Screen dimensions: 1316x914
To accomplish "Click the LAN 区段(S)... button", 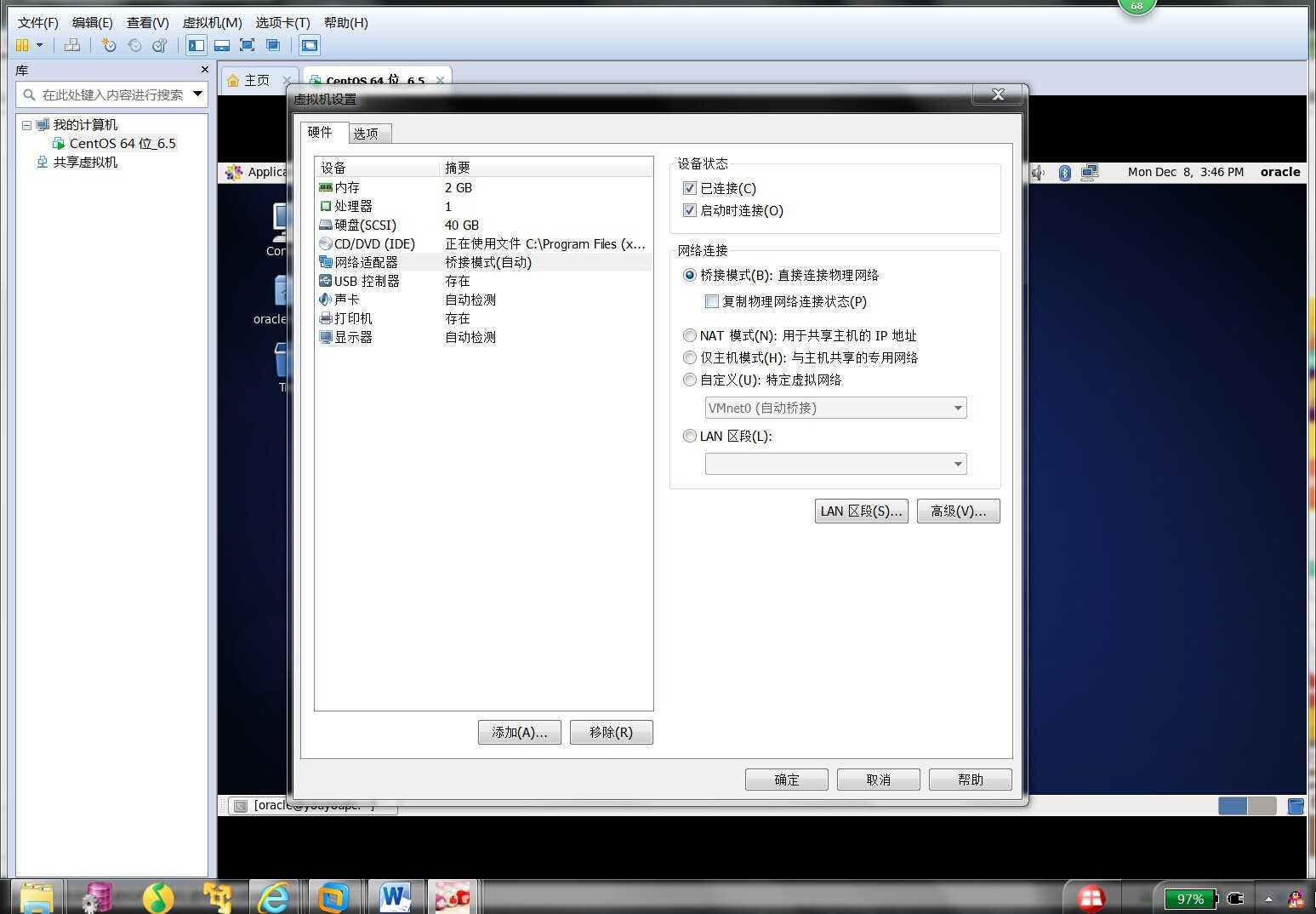I will (x=861, y=511).
